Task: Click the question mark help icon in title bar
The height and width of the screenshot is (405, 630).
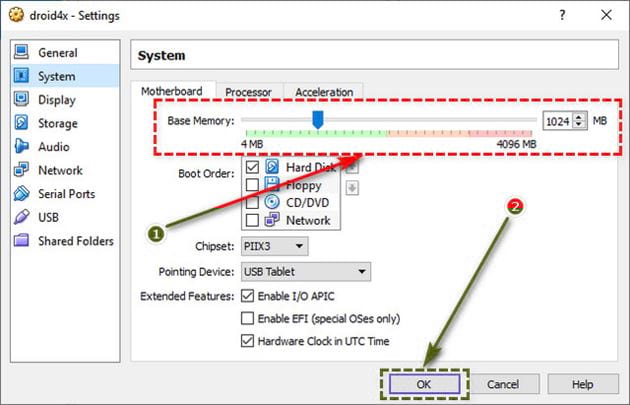Action: click(x=562, y=15)
